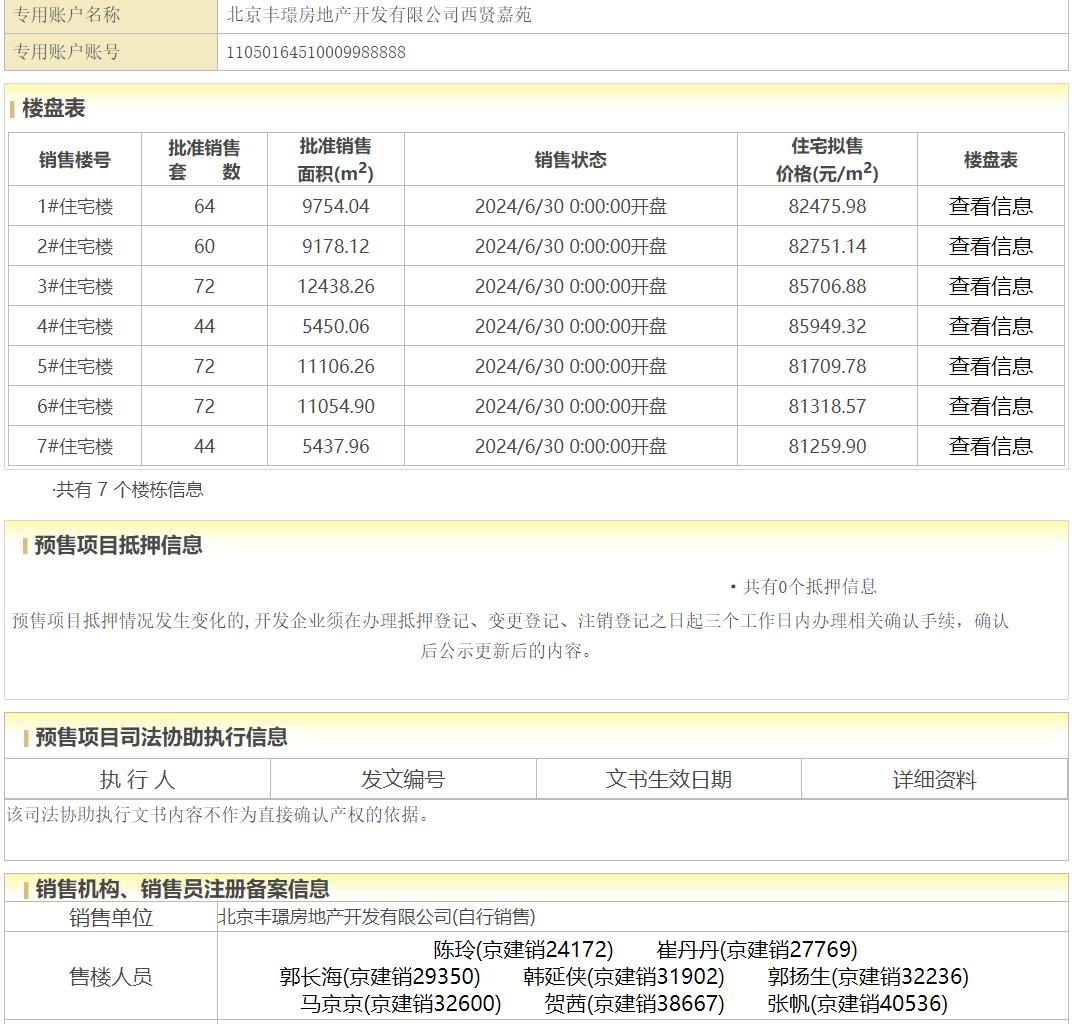Click the 楼盘表 section heading
The width and height of the screenshot is (1074, 1024).
click(x=53, y=108)
